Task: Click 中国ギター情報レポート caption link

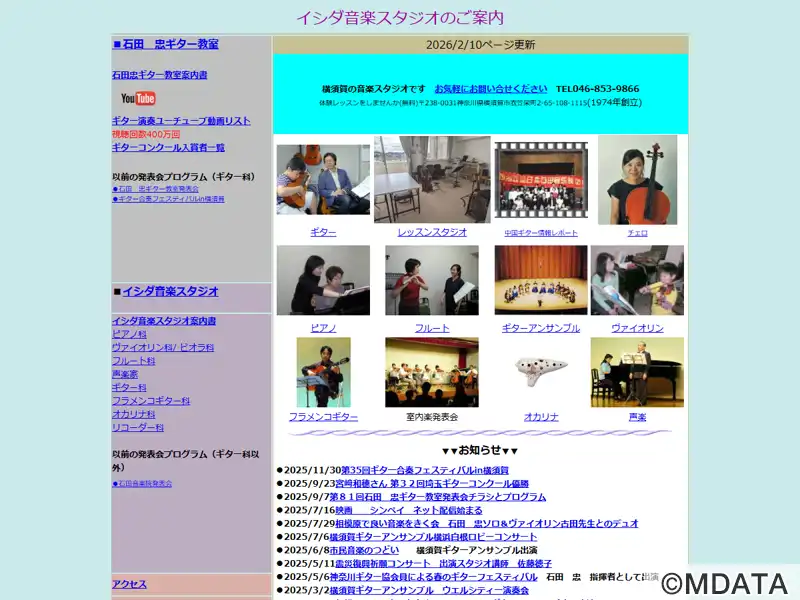Action: pyautogui.click(x=541, y=233)
